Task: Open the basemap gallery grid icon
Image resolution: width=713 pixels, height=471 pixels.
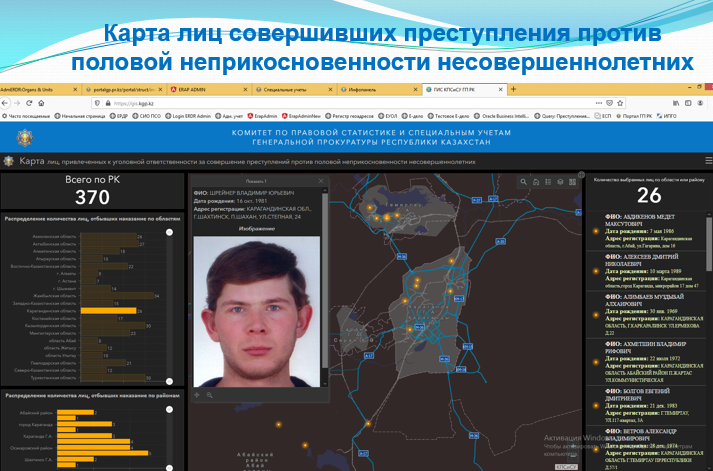Action: pyautogui.click(x=572, y=182)
